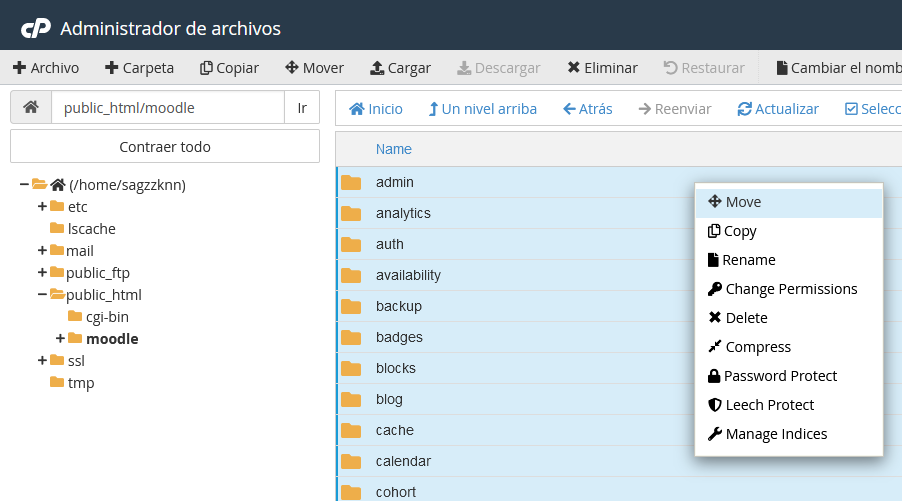
Task: Click the Mover toolbar button
Action: pyautogui.click(x=315, y=68)
